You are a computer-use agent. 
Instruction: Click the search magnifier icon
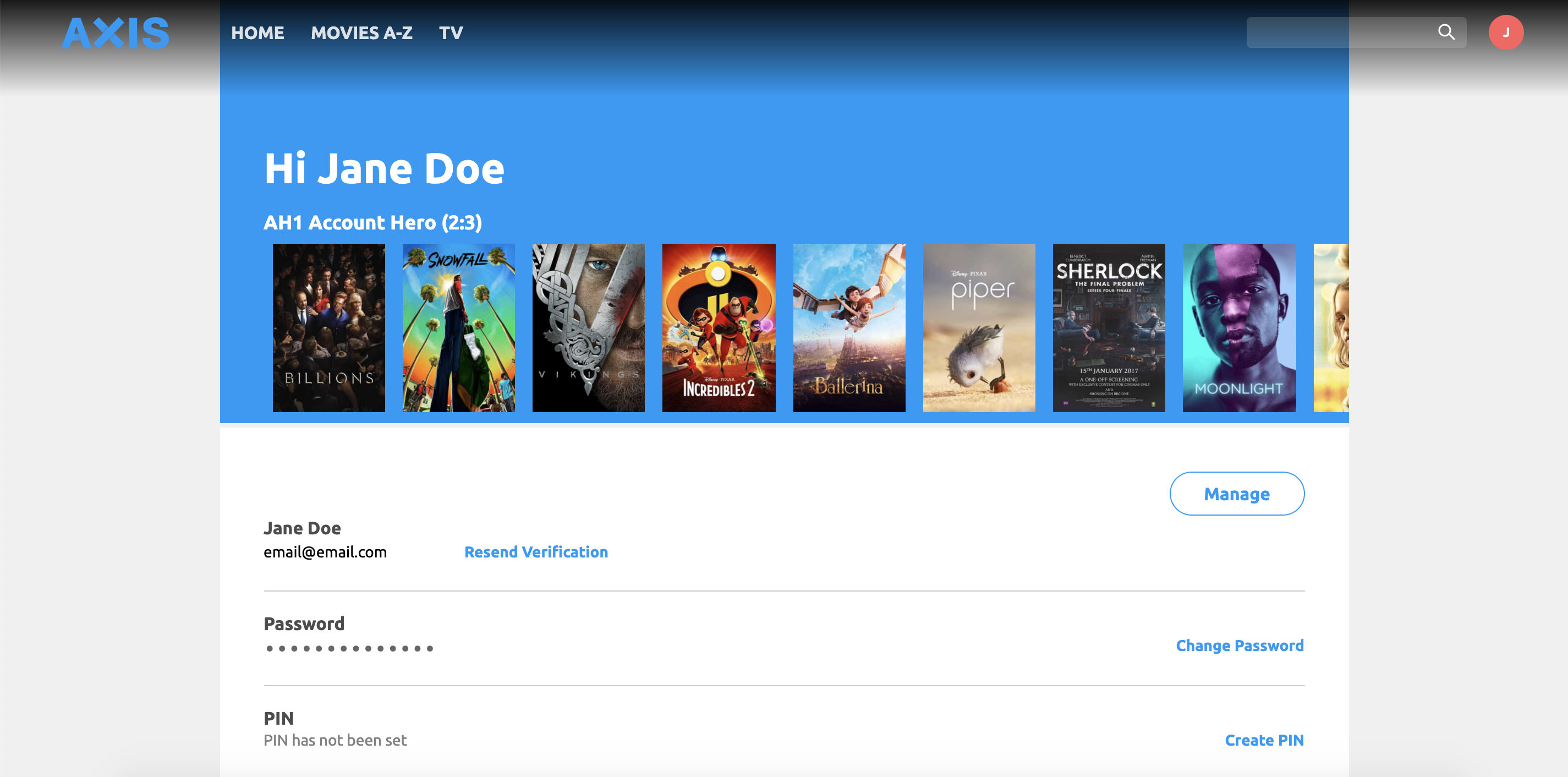[x=1446, y=32]
